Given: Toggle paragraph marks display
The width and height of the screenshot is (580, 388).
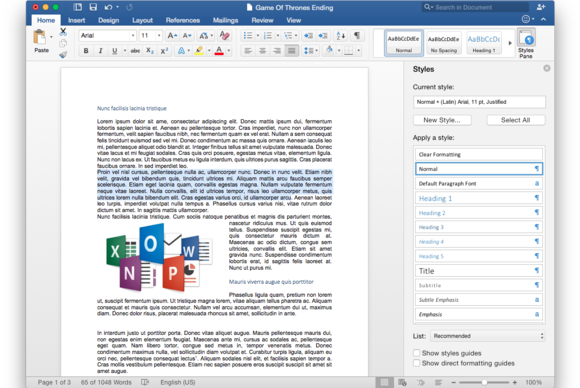Looking at the screenshot, I should coord(357,36).
